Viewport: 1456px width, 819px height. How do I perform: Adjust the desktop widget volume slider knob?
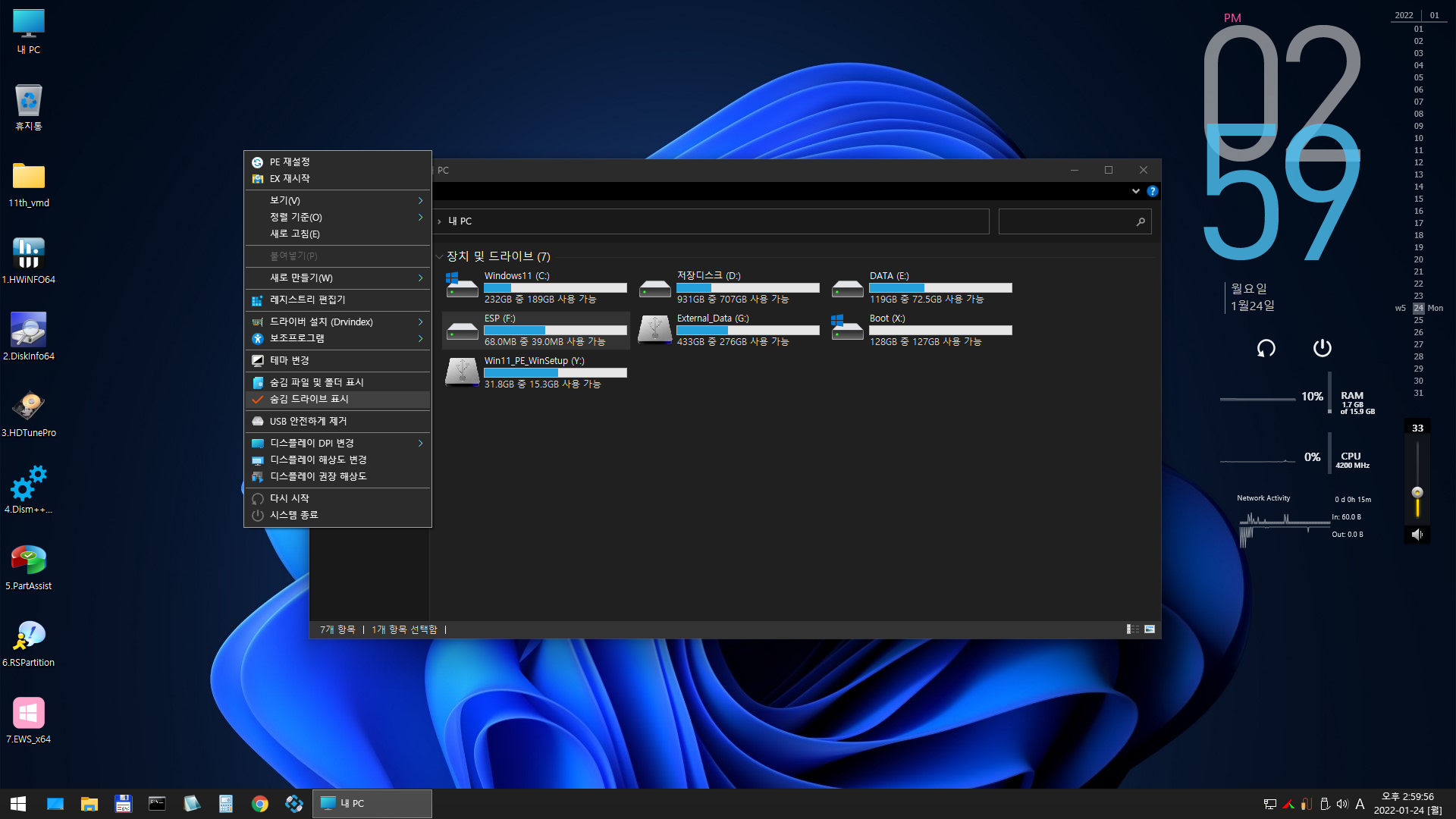(1417, 492)
